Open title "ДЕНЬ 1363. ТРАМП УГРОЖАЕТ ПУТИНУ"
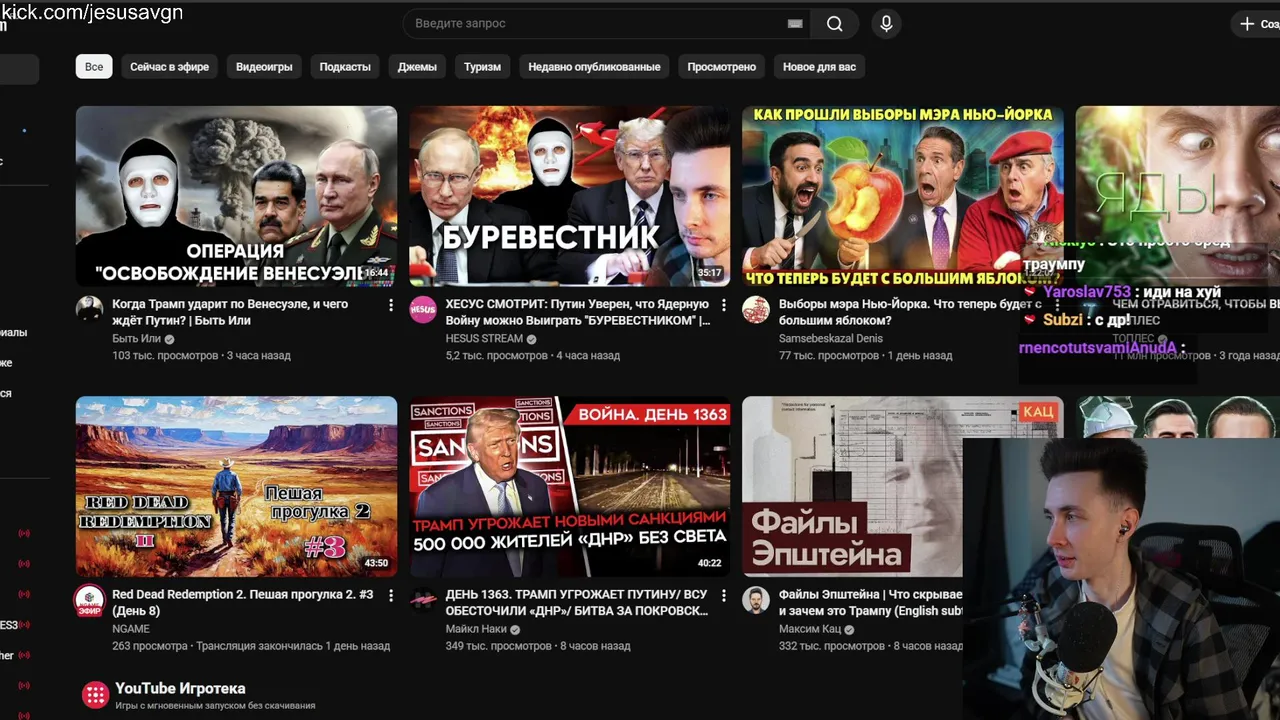 (x=577, y=602)
